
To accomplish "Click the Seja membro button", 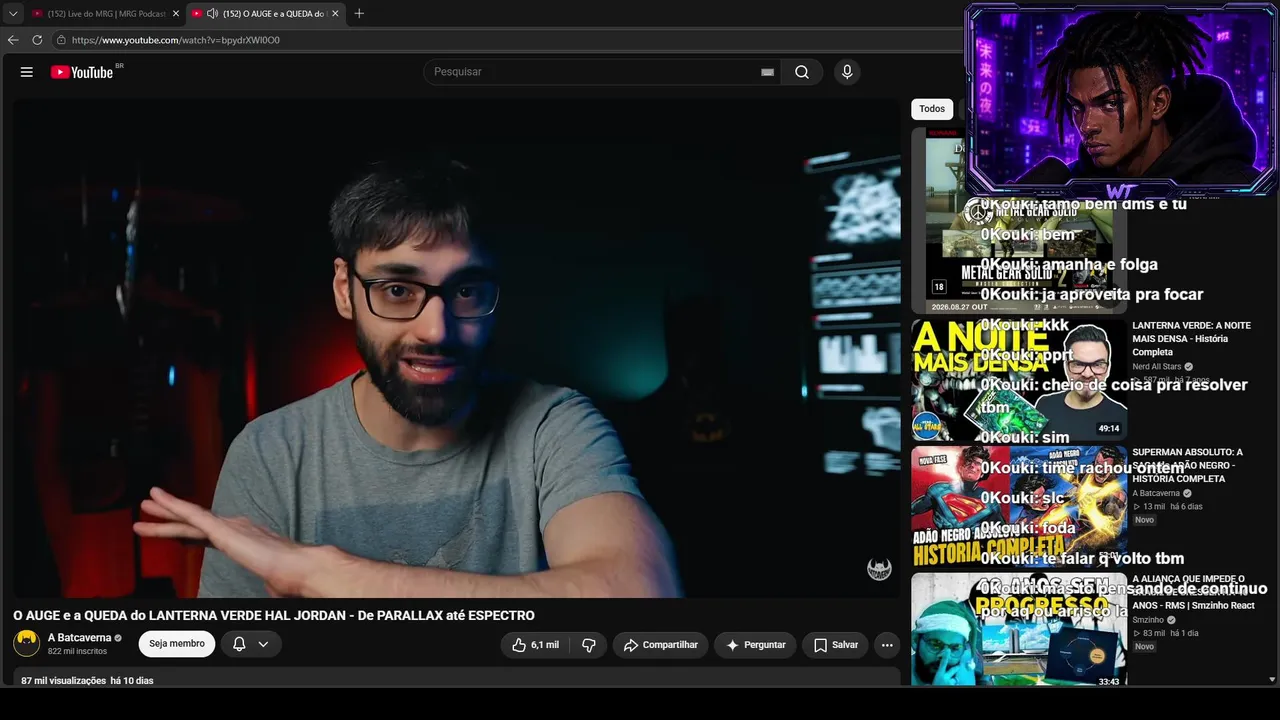I will (177, 644).
